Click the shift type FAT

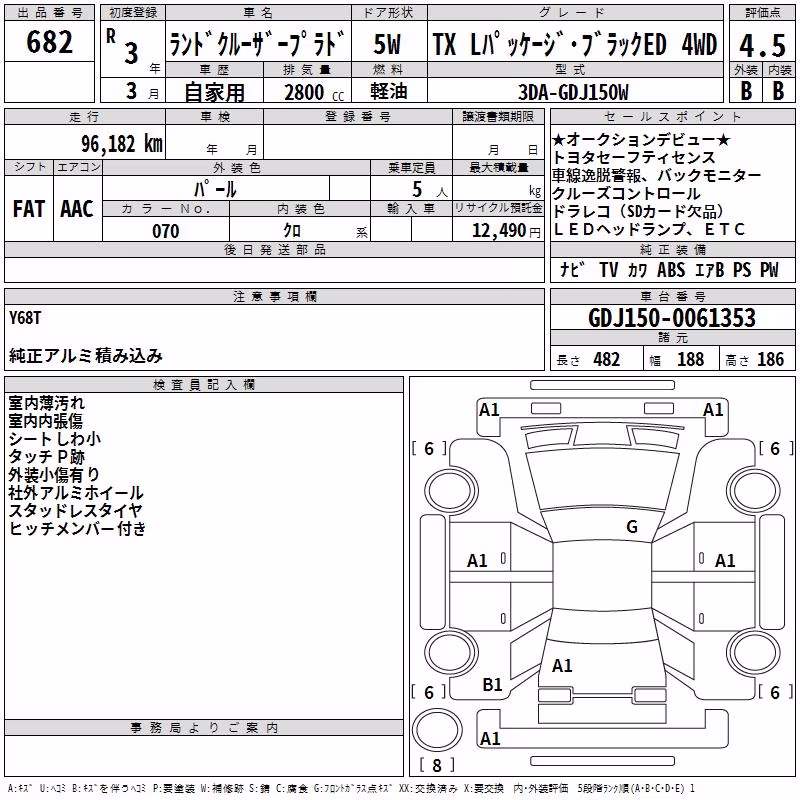tap(29, 209)
